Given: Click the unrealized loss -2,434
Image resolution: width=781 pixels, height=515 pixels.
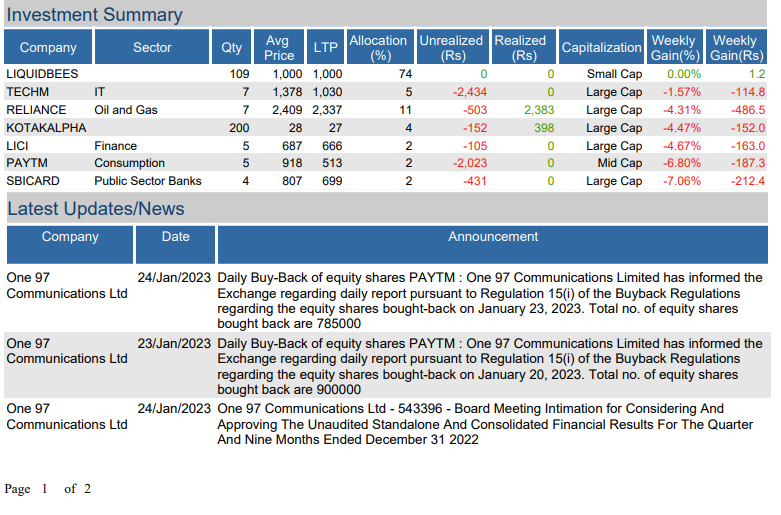Looking at the screenshot, I should pos(470,92).
